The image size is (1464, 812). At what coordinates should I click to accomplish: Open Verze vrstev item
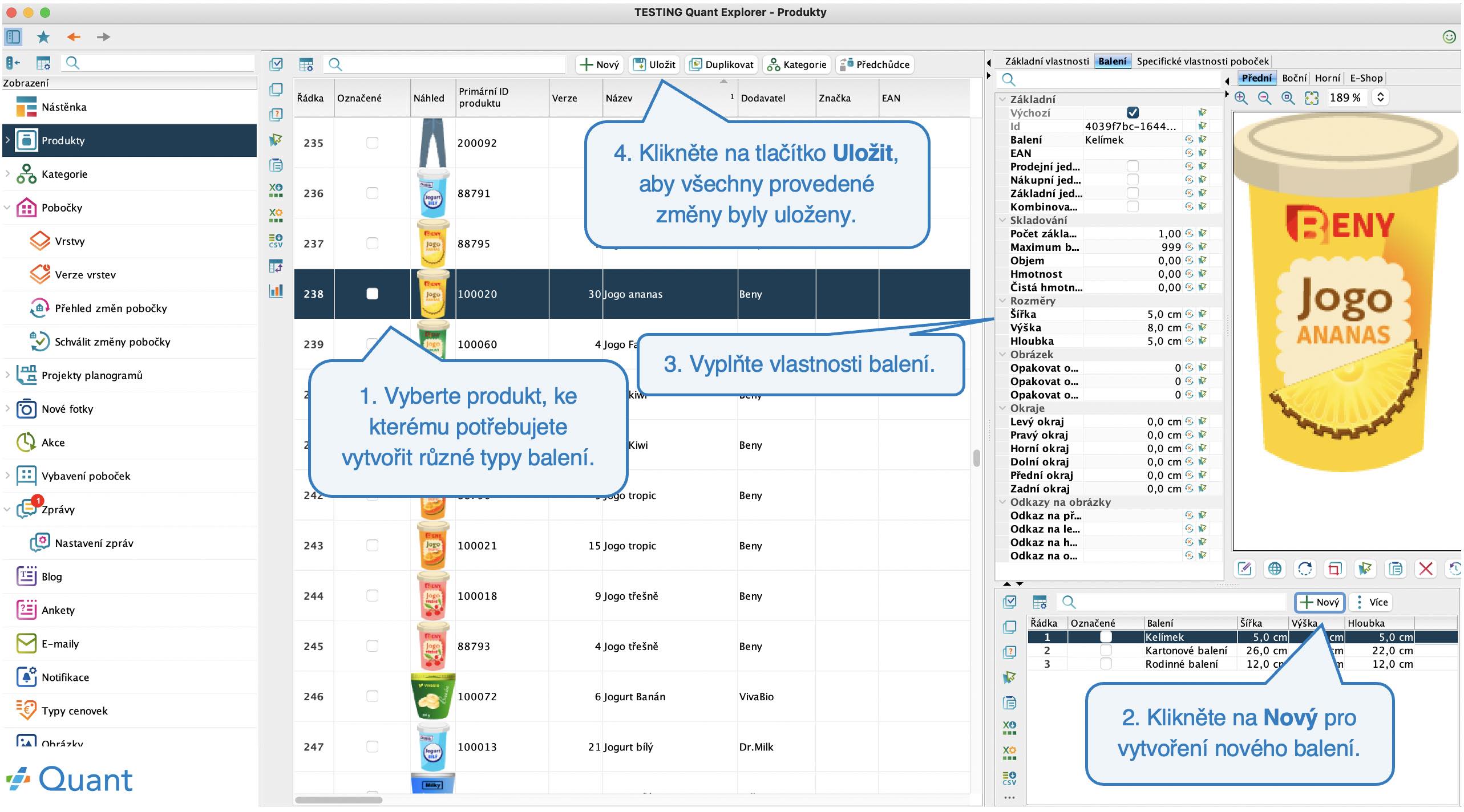85,275
